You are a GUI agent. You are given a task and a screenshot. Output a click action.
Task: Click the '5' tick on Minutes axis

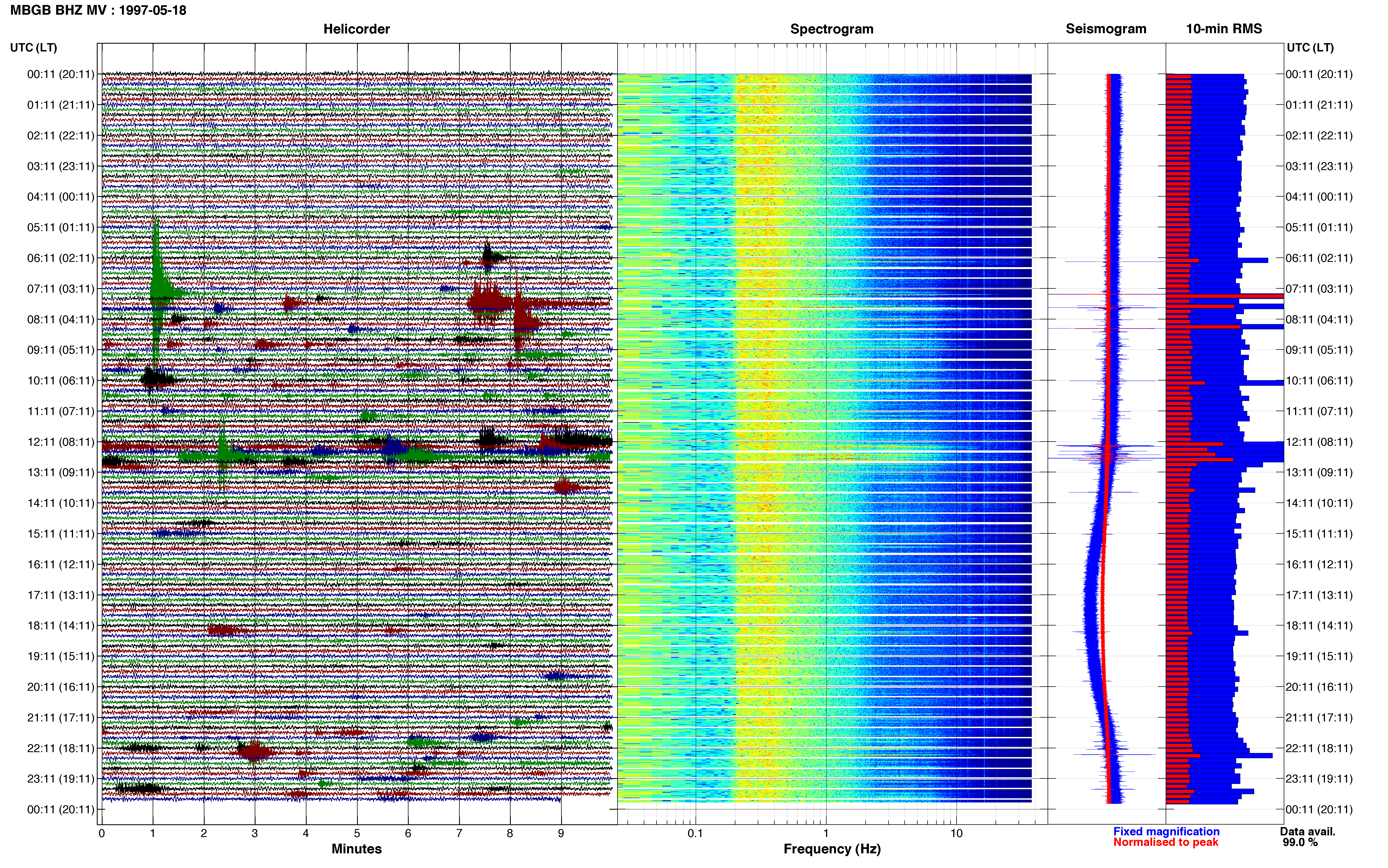[x=357, y=833]
